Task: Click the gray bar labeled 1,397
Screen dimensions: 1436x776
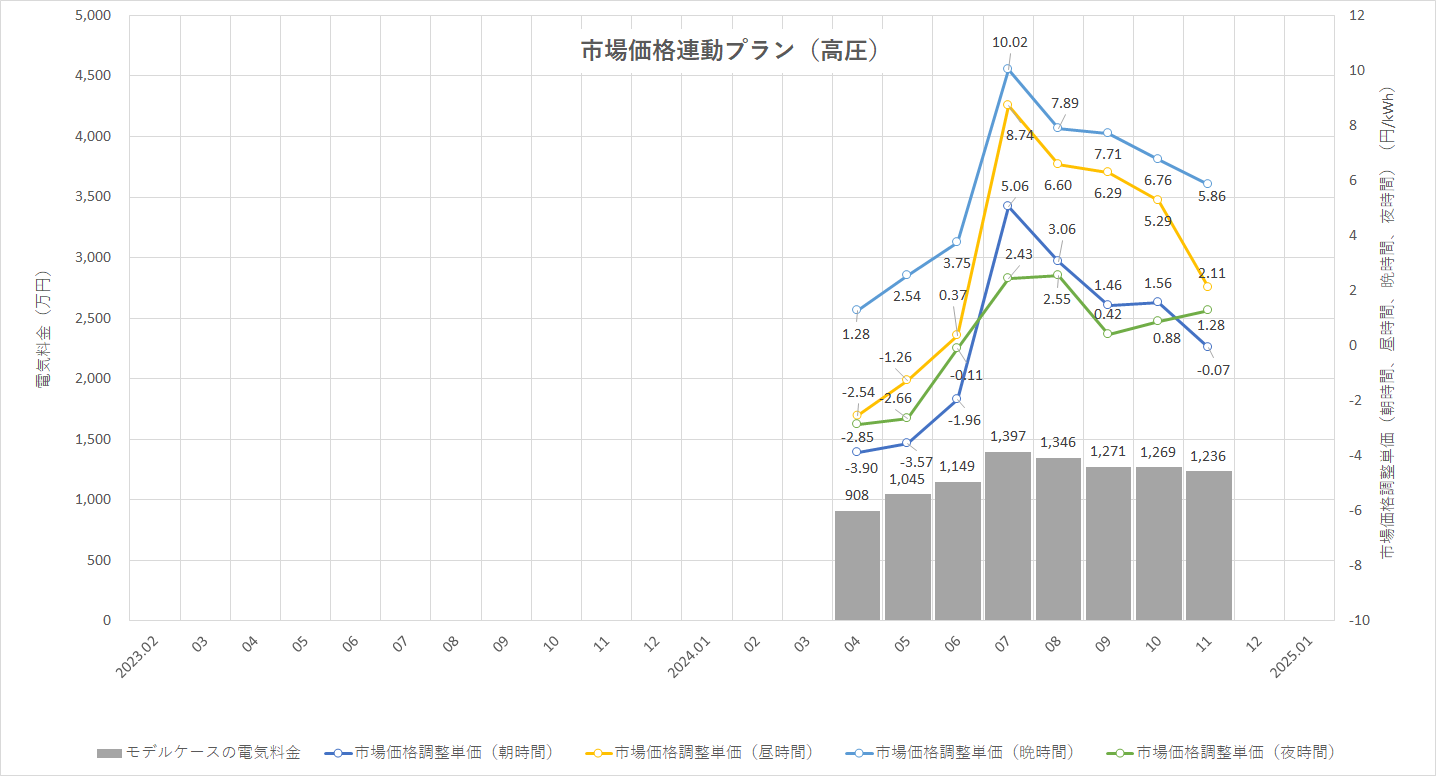Action: point(1007,536)
